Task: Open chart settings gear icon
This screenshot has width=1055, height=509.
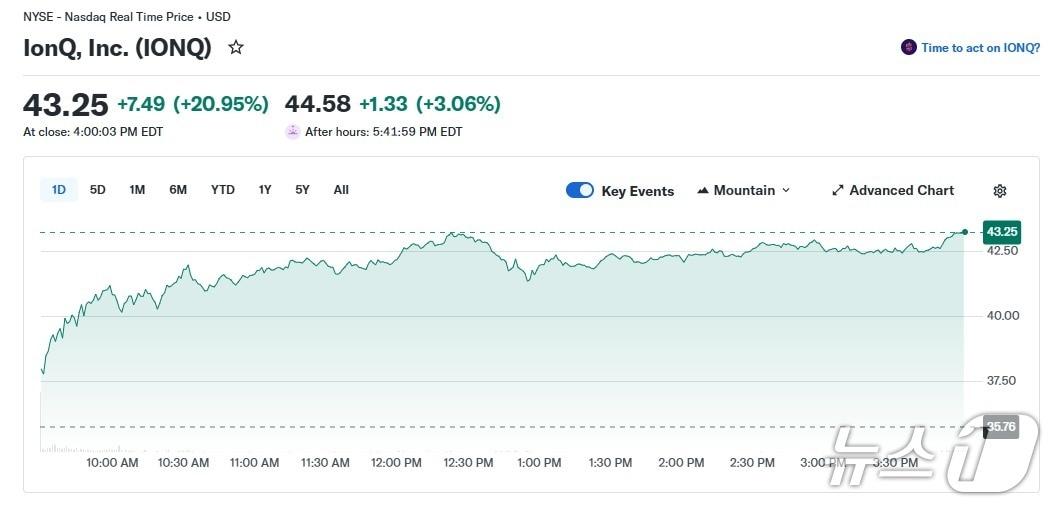Action: click(999, 191)
